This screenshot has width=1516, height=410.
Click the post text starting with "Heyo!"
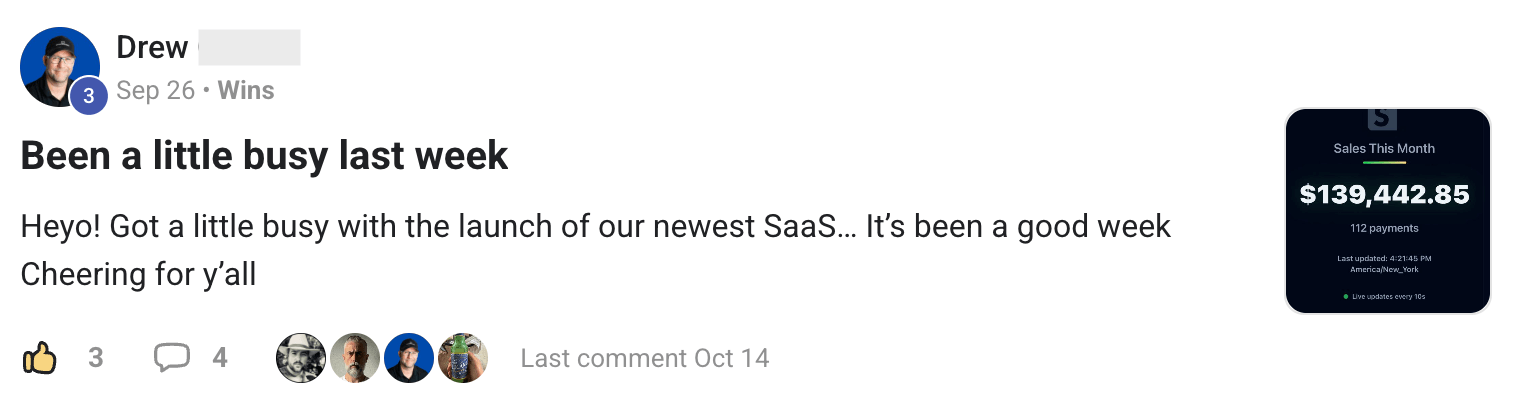pyautogui.click(x=595, y=227)
